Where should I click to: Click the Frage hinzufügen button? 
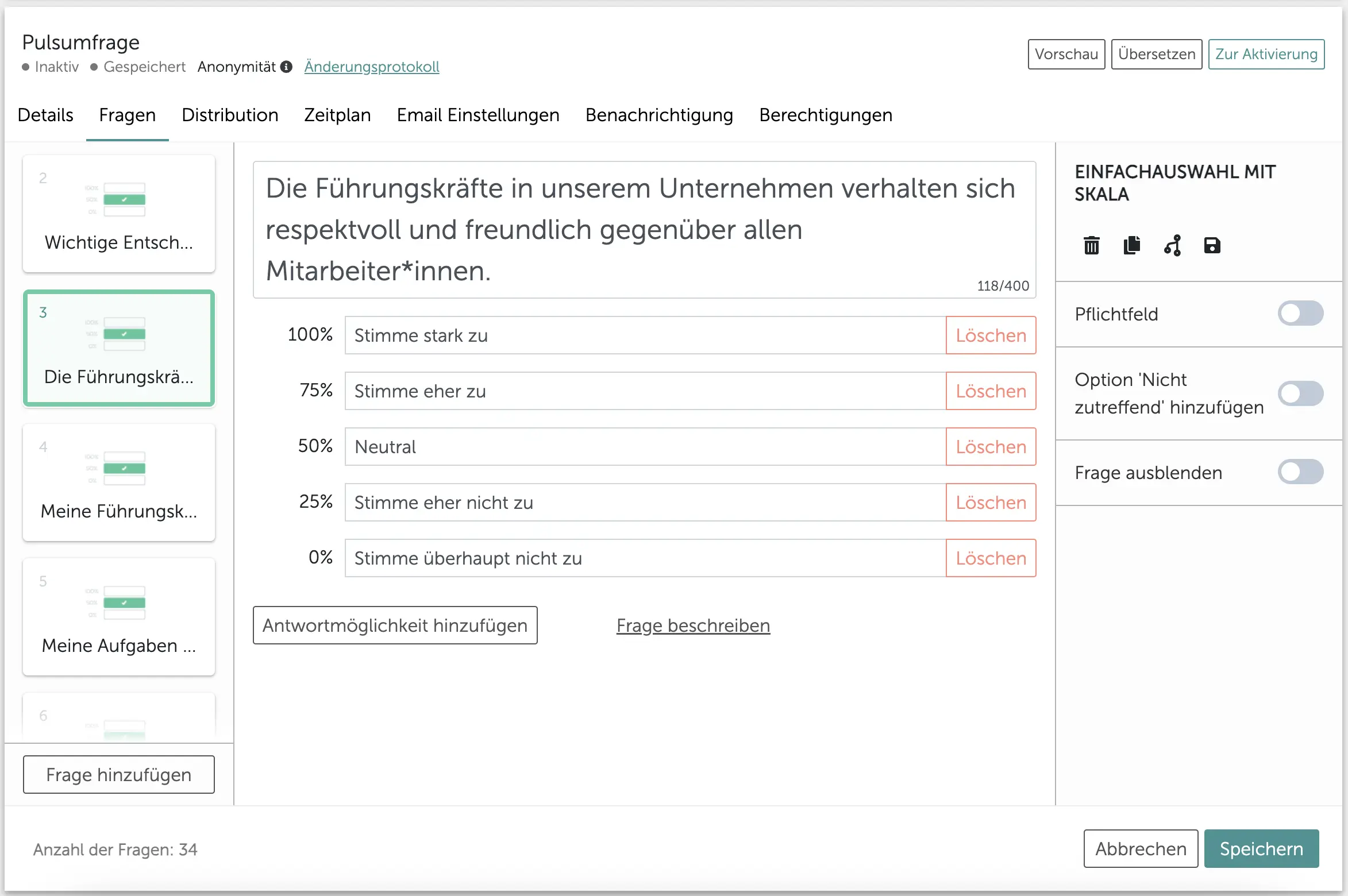pos(119,775)
